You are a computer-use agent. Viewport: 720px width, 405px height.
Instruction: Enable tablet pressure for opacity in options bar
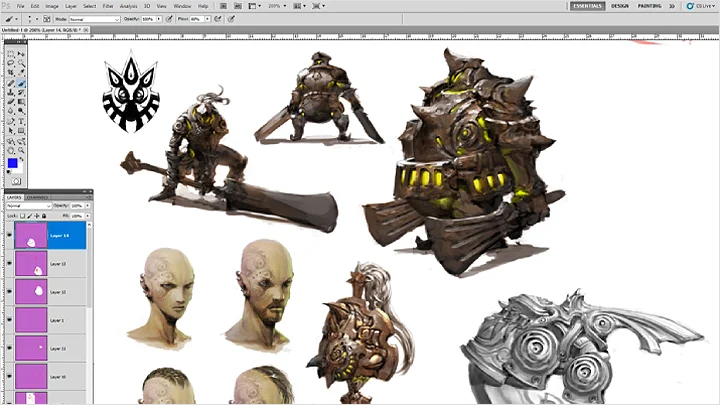pyautogui.click(x=169, y=19)
